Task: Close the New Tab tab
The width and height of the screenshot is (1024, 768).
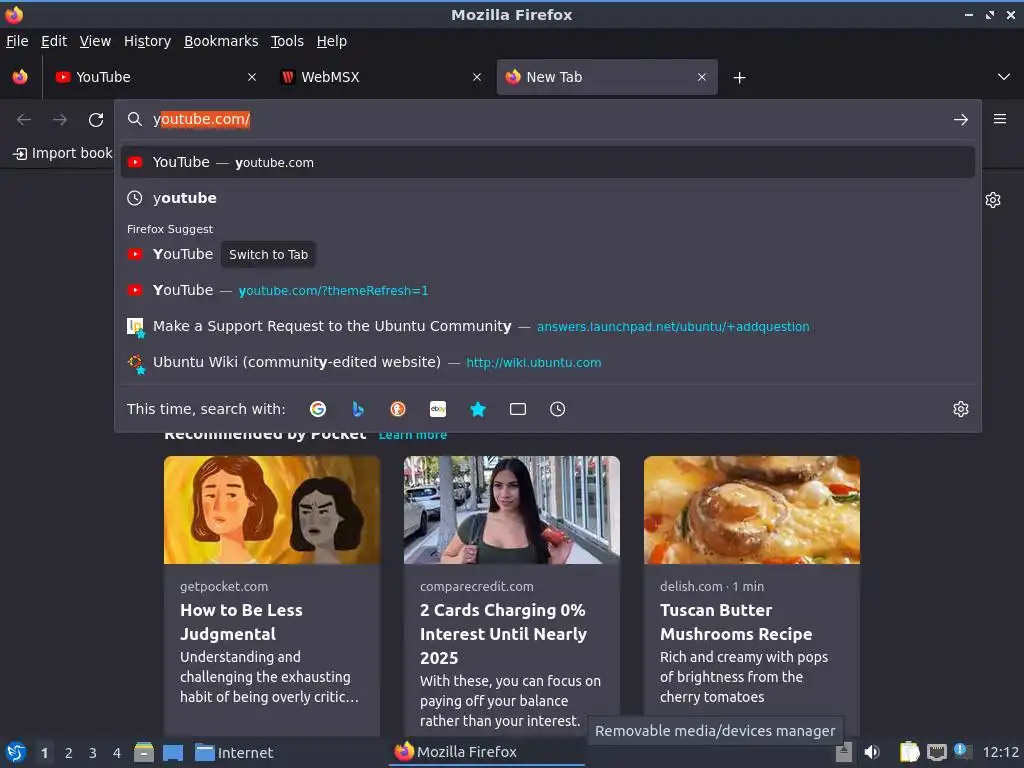Action: 702,77
